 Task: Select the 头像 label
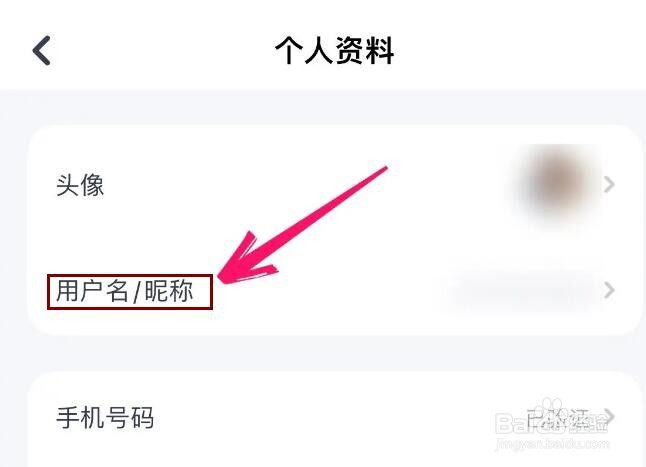pyautogui.click(x=80, y=185)
